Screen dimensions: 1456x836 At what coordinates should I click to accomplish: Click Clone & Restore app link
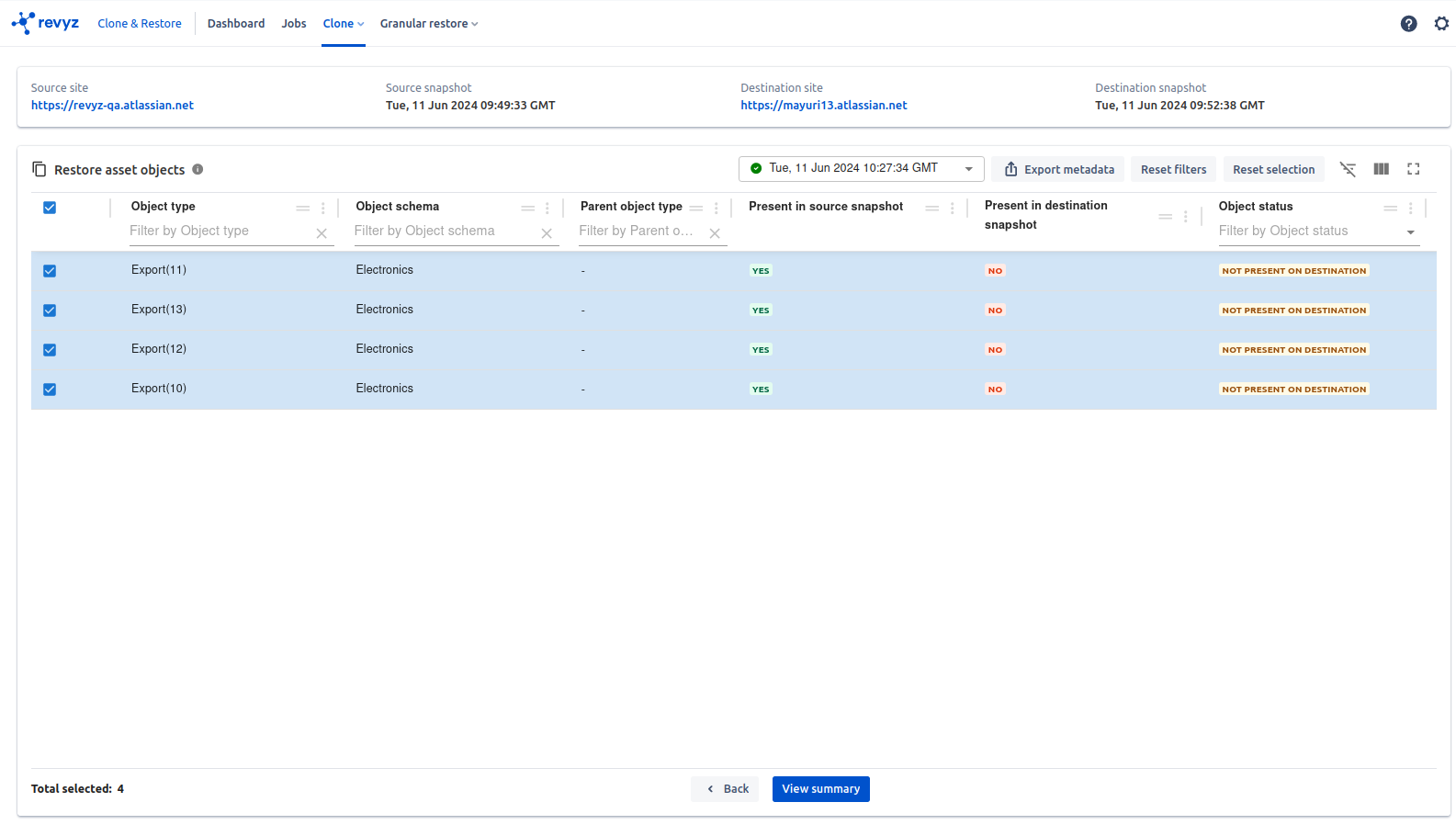tap(140, 24)
